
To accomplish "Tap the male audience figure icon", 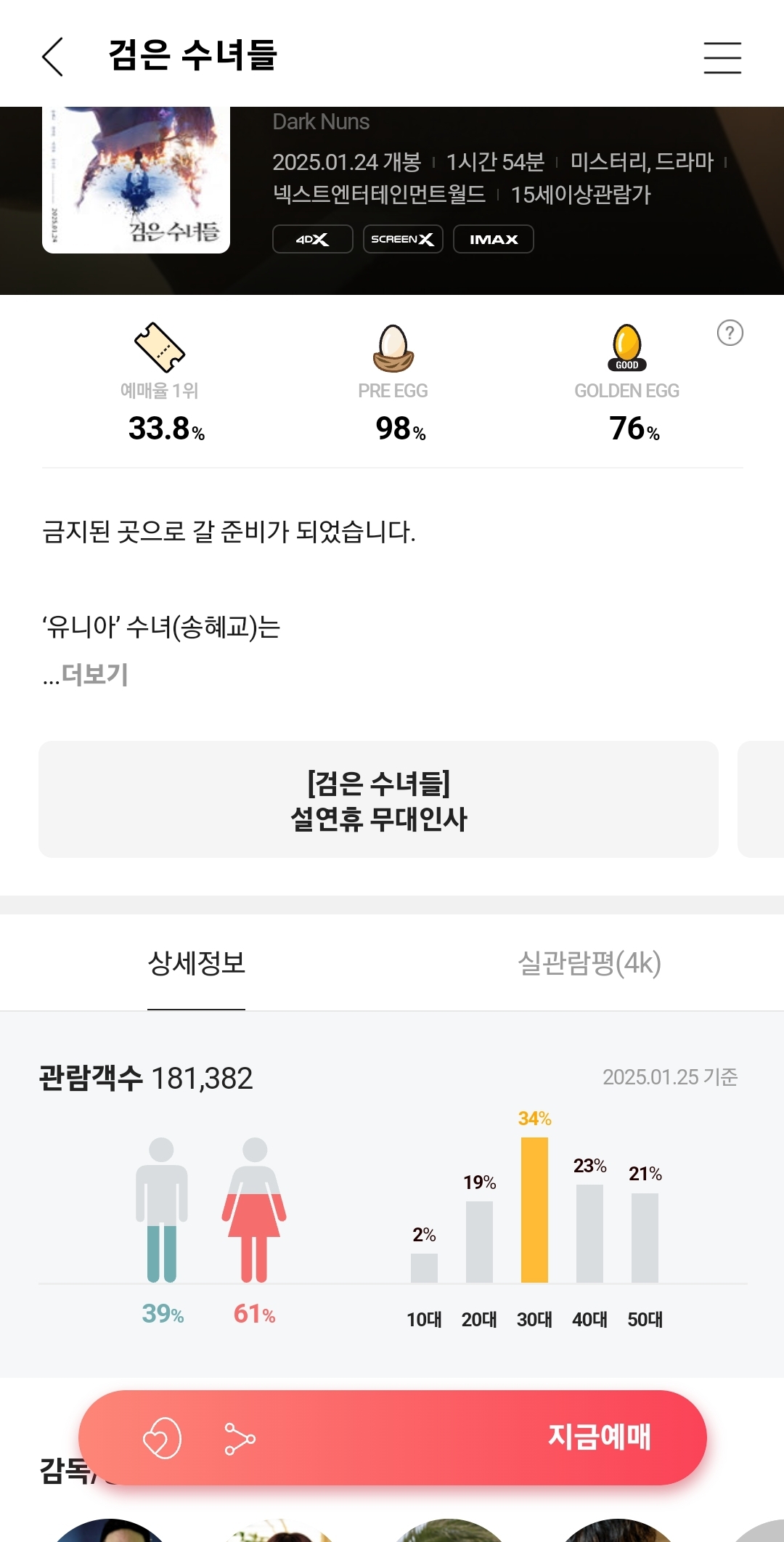I will [161, 1209].
